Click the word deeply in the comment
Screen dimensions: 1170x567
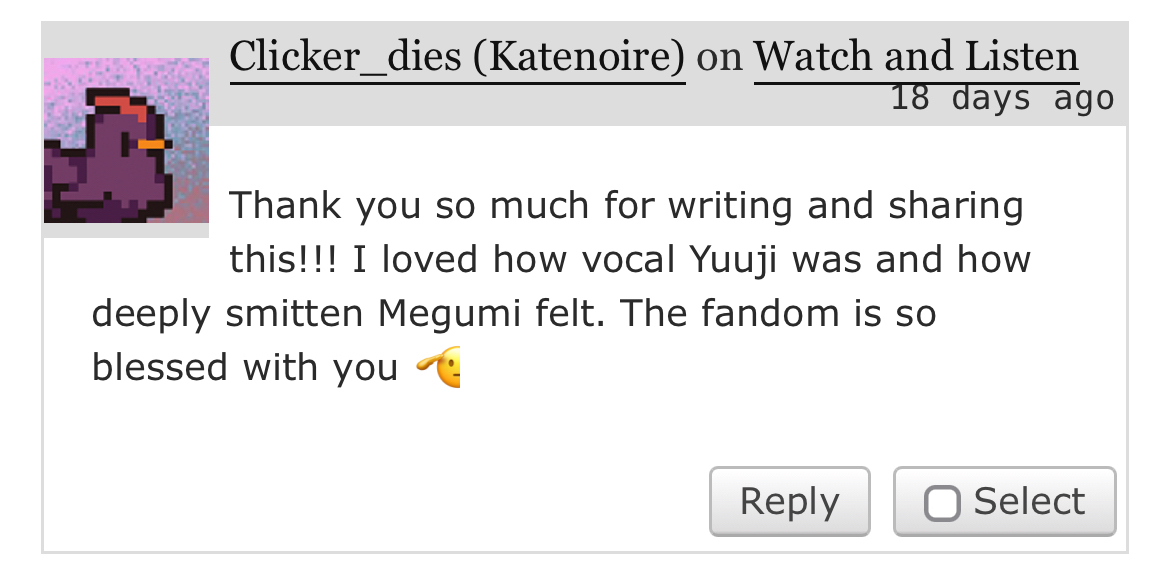point(151,314)
